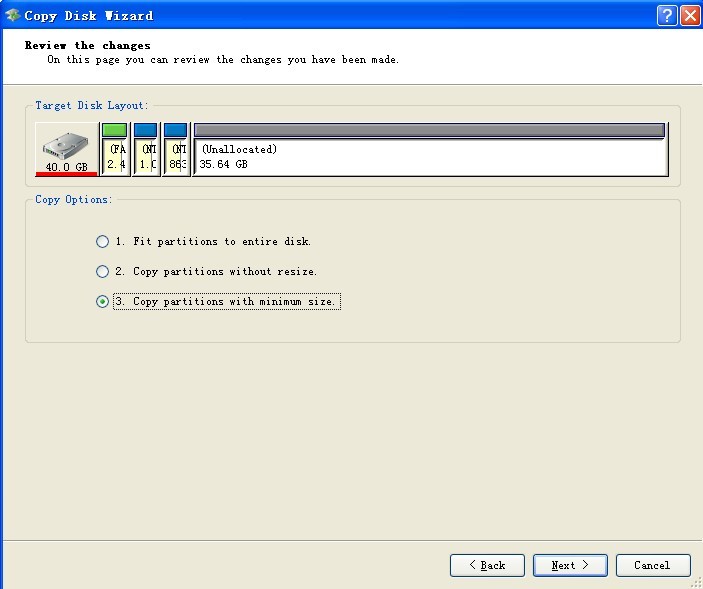Proceed by clicking the Next button
This screenshot has width=703, height=589.
(570, 565)
